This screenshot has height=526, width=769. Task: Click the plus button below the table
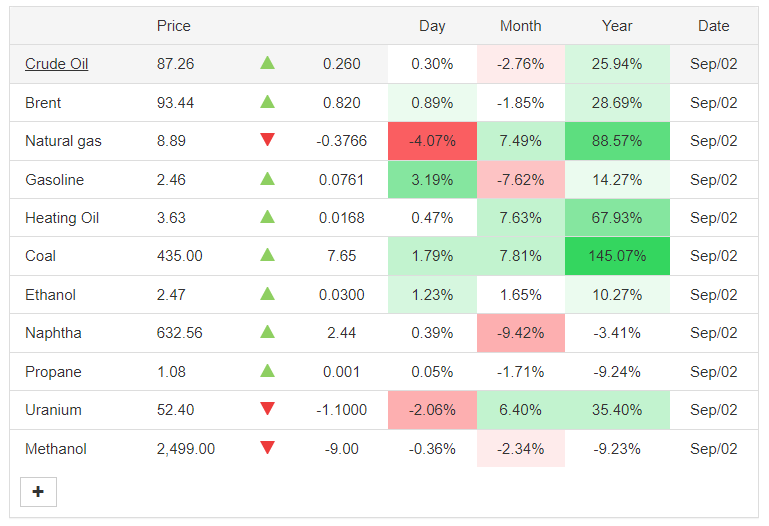[38, 492]
